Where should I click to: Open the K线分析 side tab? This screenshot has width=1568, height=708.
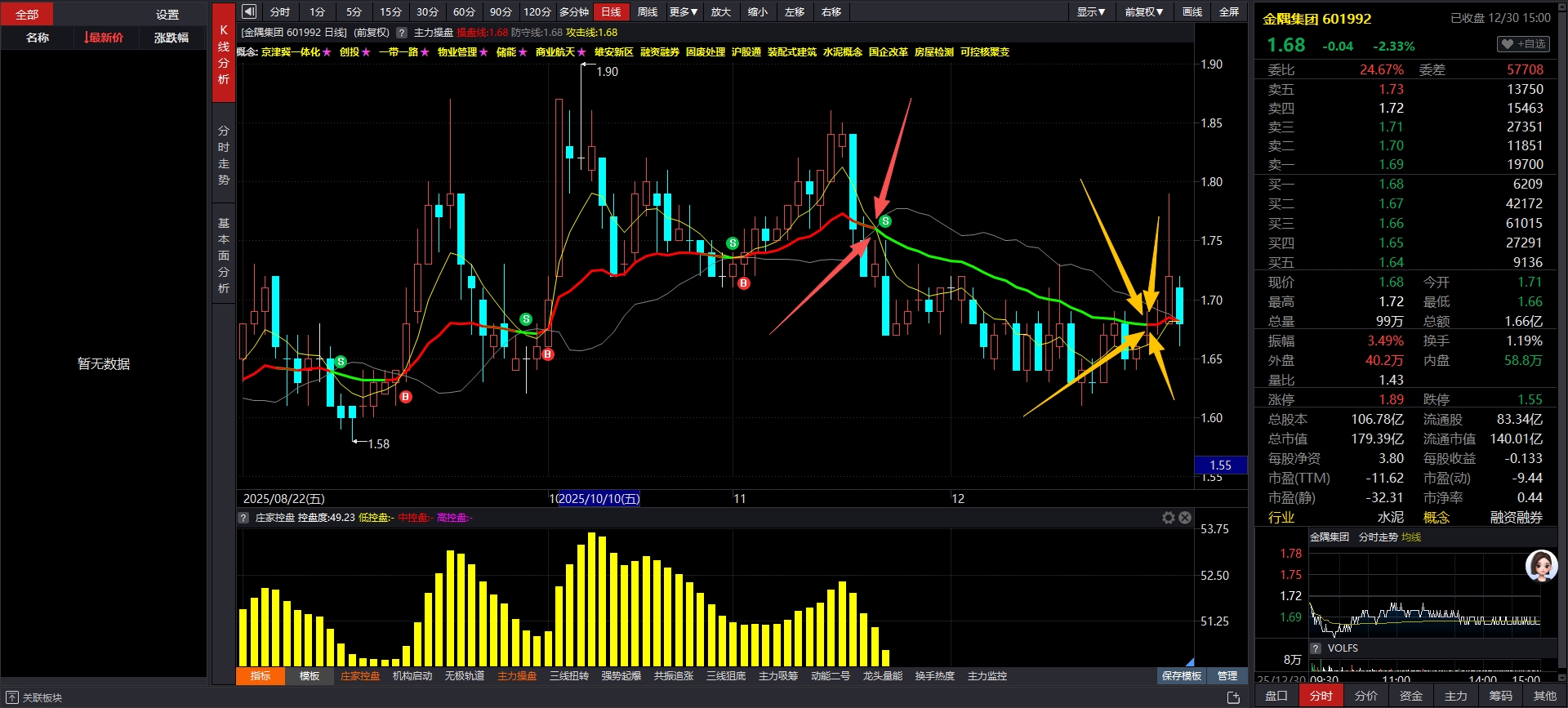click(x=224, y=54)
